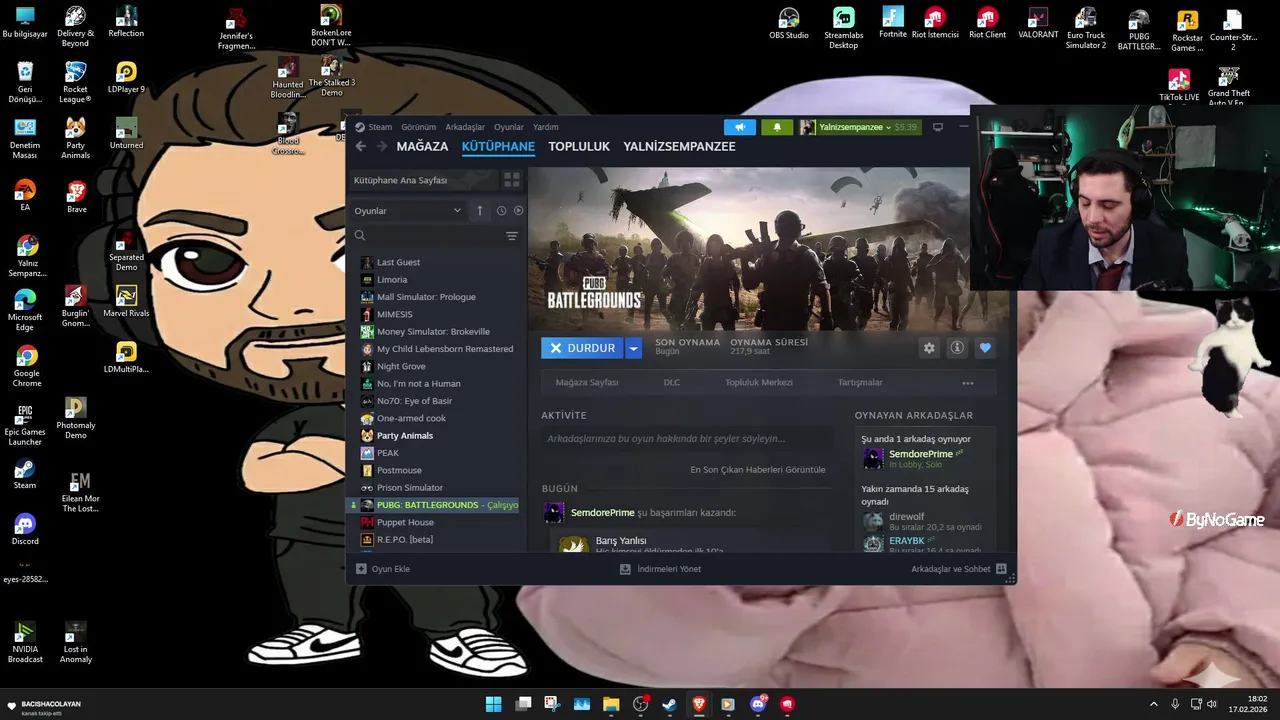Viewport: 1280px width, 720px height.
Task: Open Discord desktop shortcut
Action: [x=25, y=529]
